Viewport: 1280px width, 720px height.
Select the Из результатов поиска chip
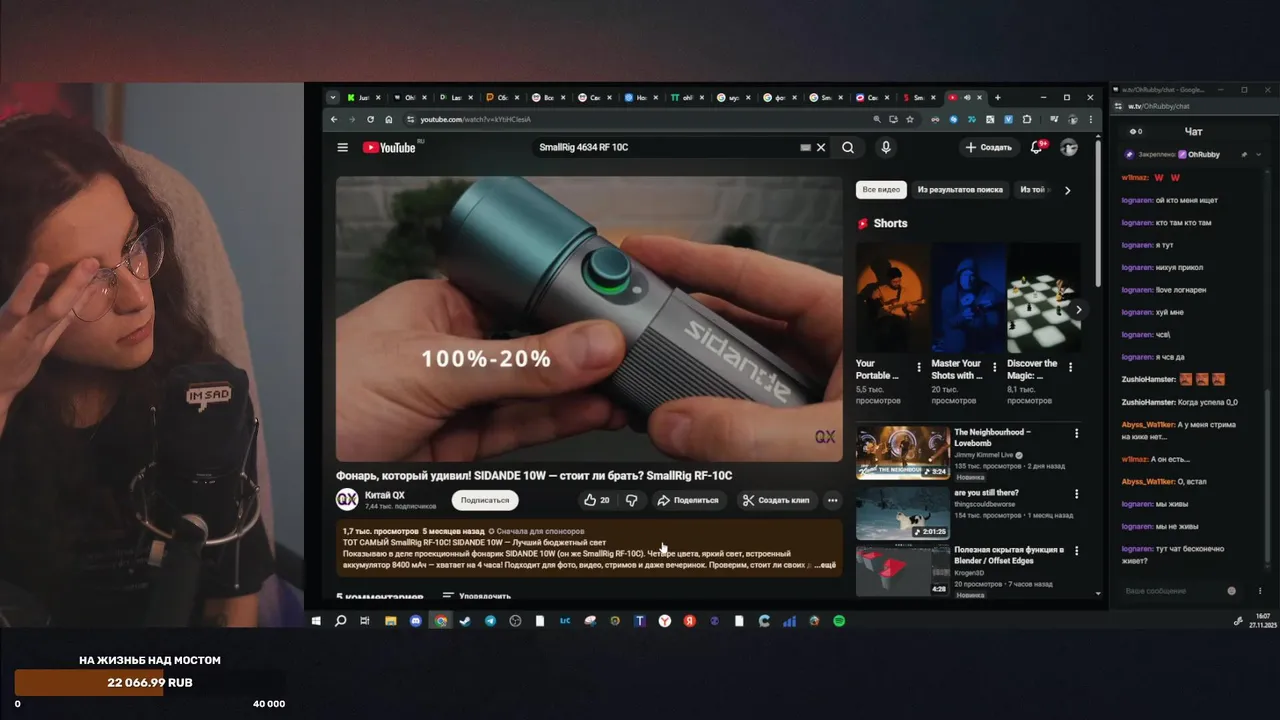960,190
